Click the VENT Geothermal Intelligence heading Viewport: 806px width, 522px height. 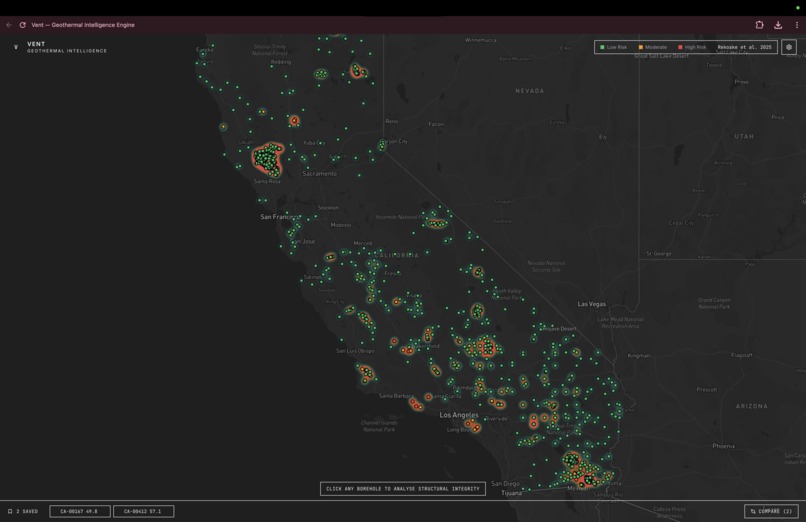click(67, 47)
